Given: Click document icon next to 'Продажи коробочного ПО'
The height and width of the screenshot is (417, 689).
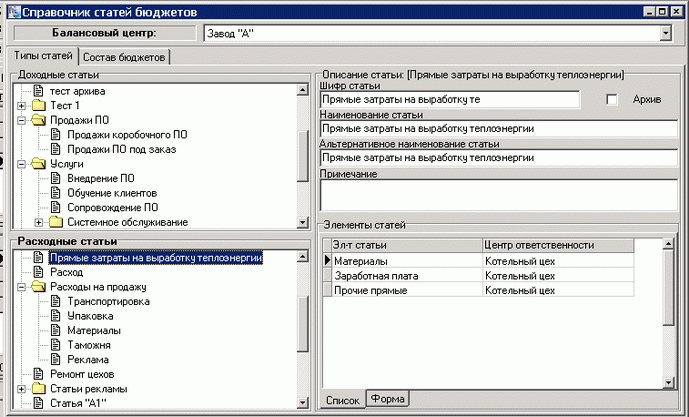Looking at the screenshot, I should pyautogui.click(x=55, y=134).
